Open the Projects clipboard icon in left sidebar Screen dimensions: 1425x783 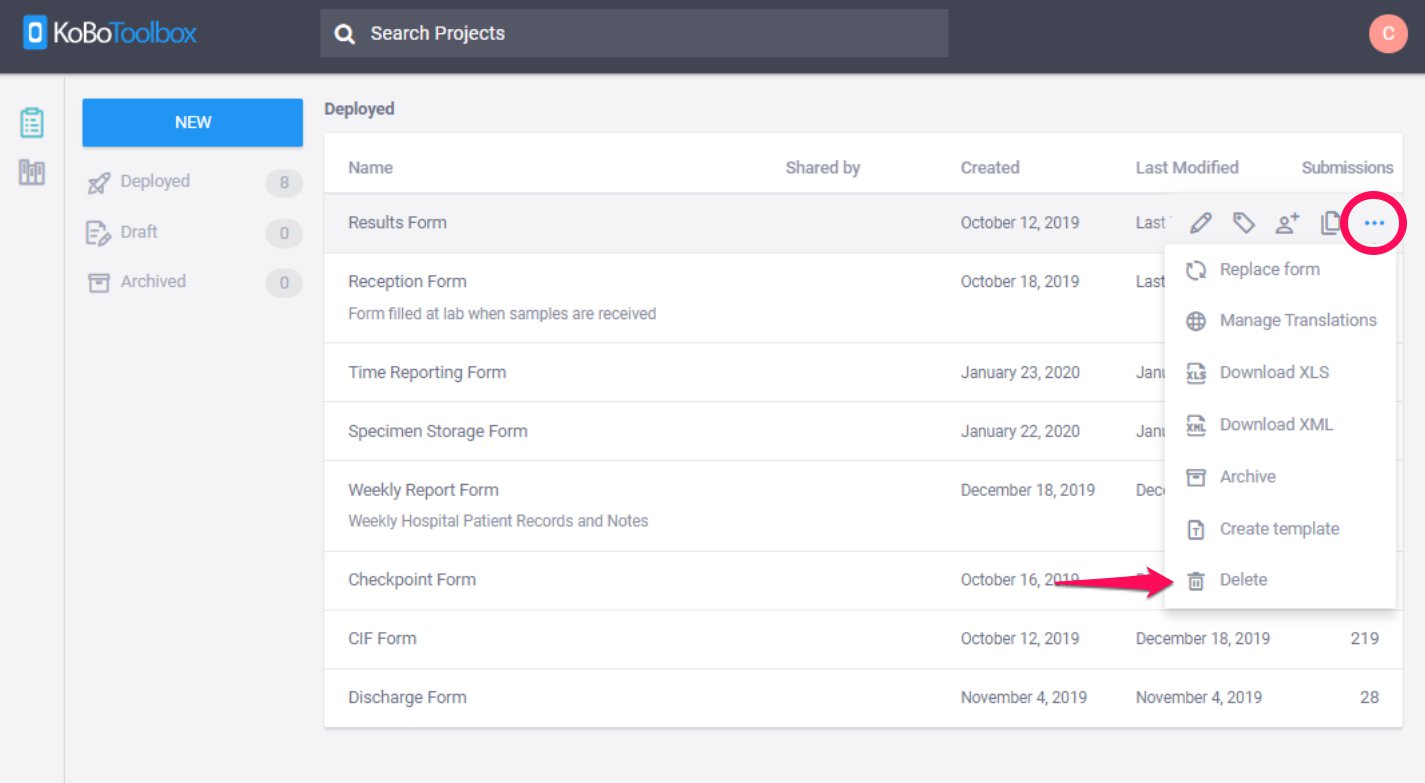32,123
